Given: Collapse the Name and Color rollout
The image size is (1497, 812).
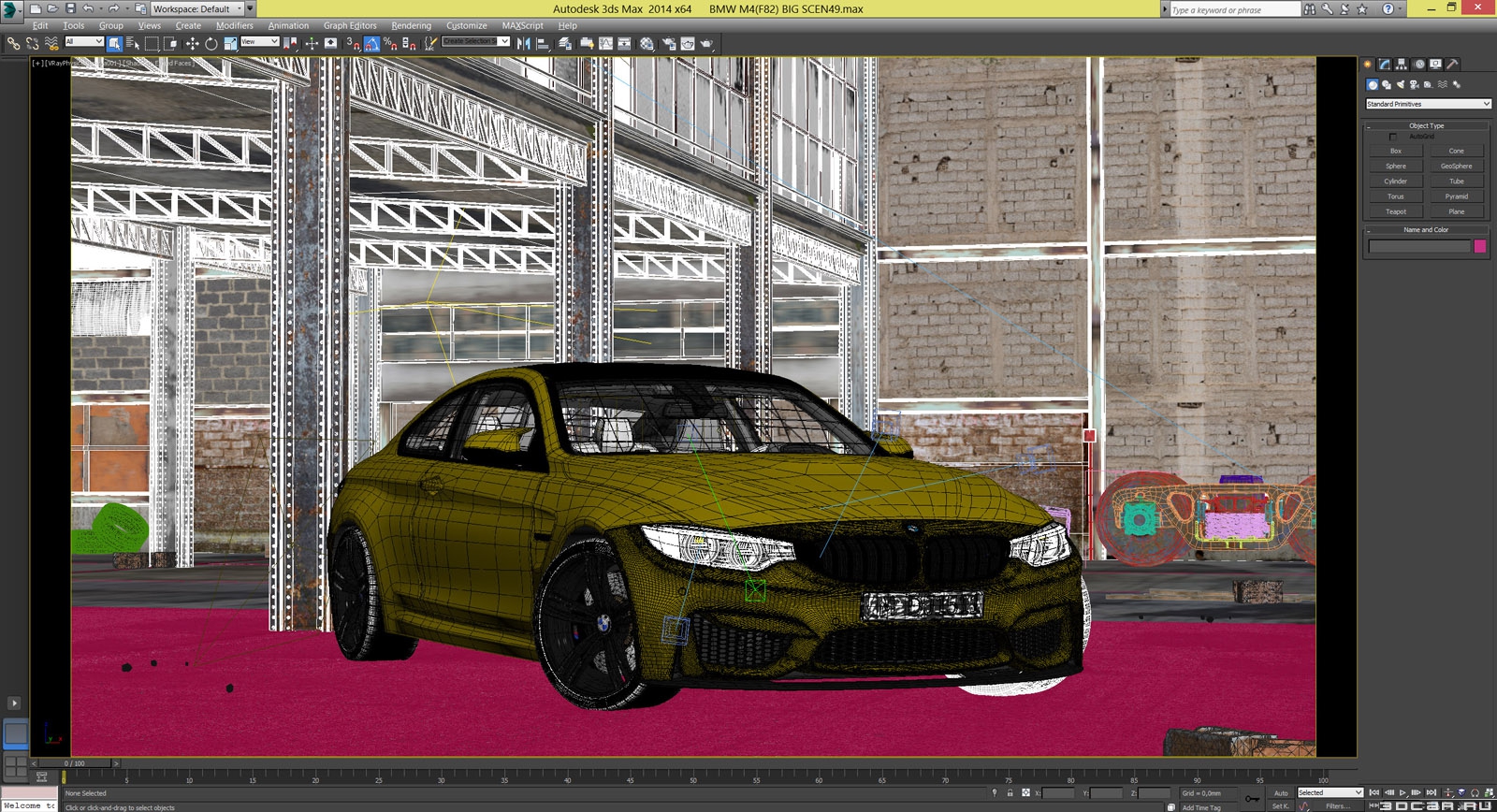Looking at the screenshot, I should [1426, 229].
